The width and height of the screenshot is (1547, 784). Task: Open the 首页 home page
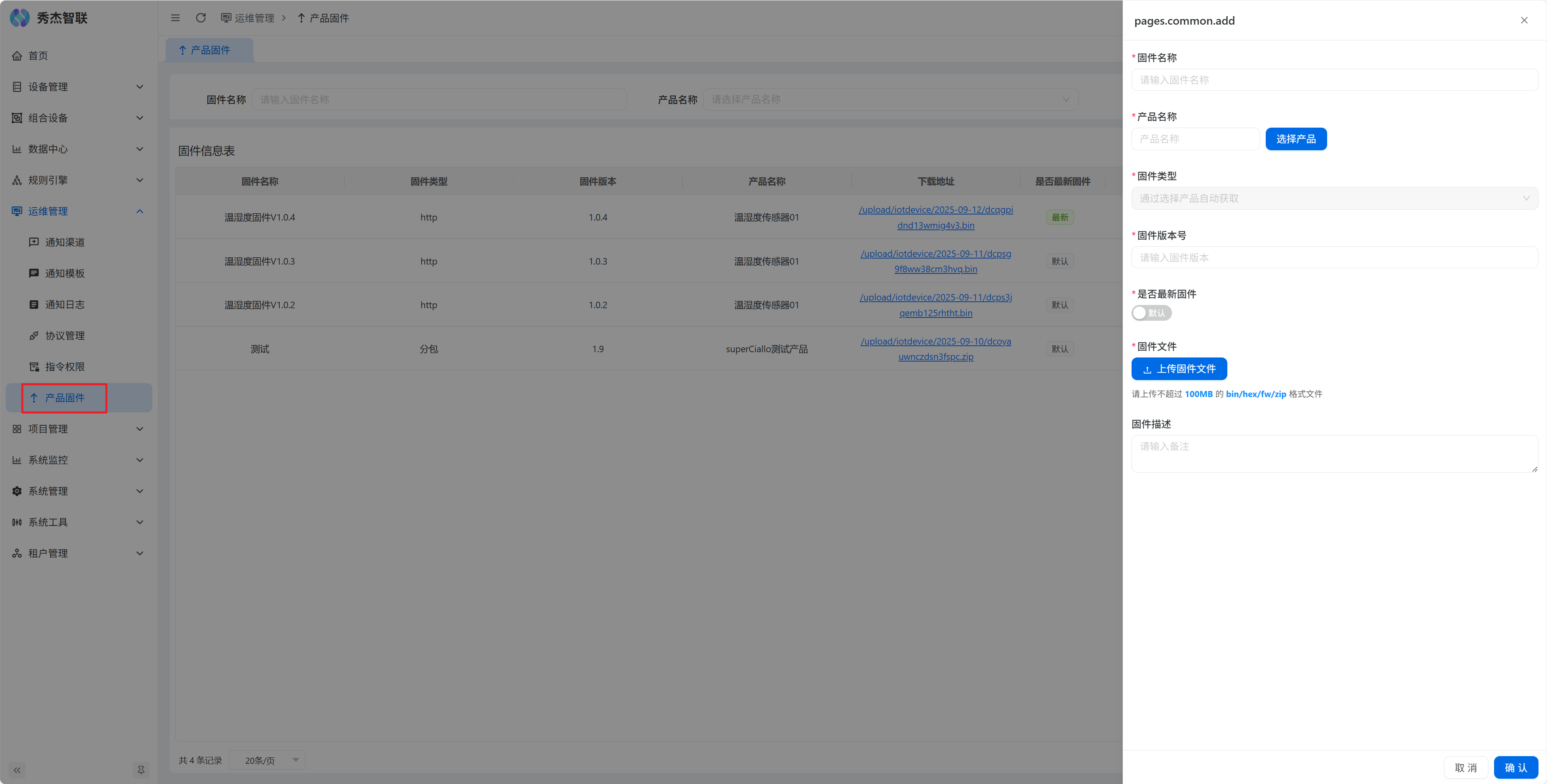coord(38,56)
